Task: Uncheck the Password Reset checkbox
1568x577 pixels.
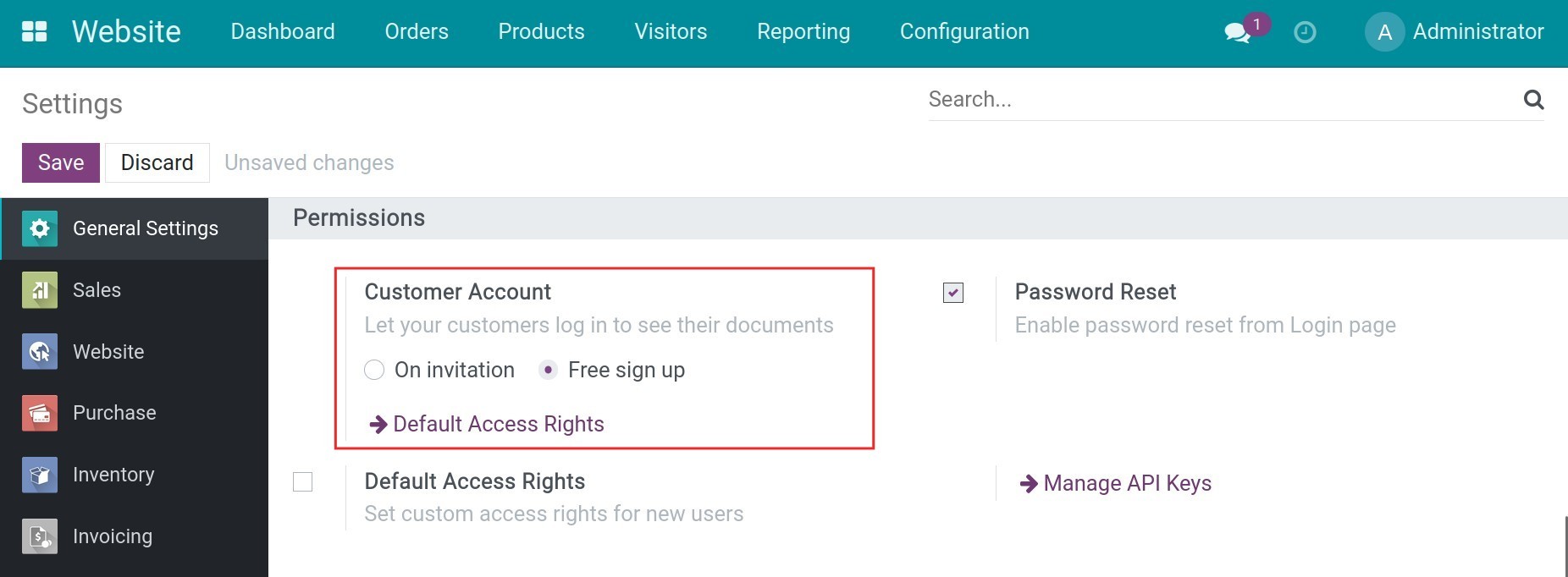Action: click(952, 292)
